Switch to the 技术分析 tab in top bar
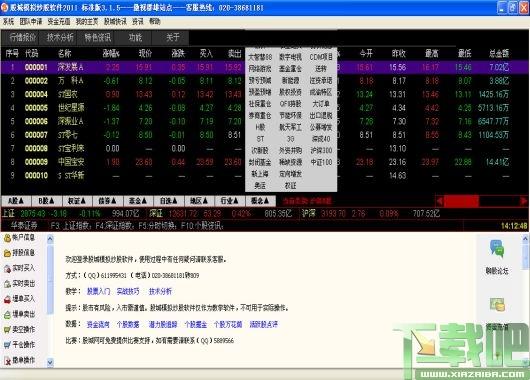The image size is (530, 380). [60, 38]
